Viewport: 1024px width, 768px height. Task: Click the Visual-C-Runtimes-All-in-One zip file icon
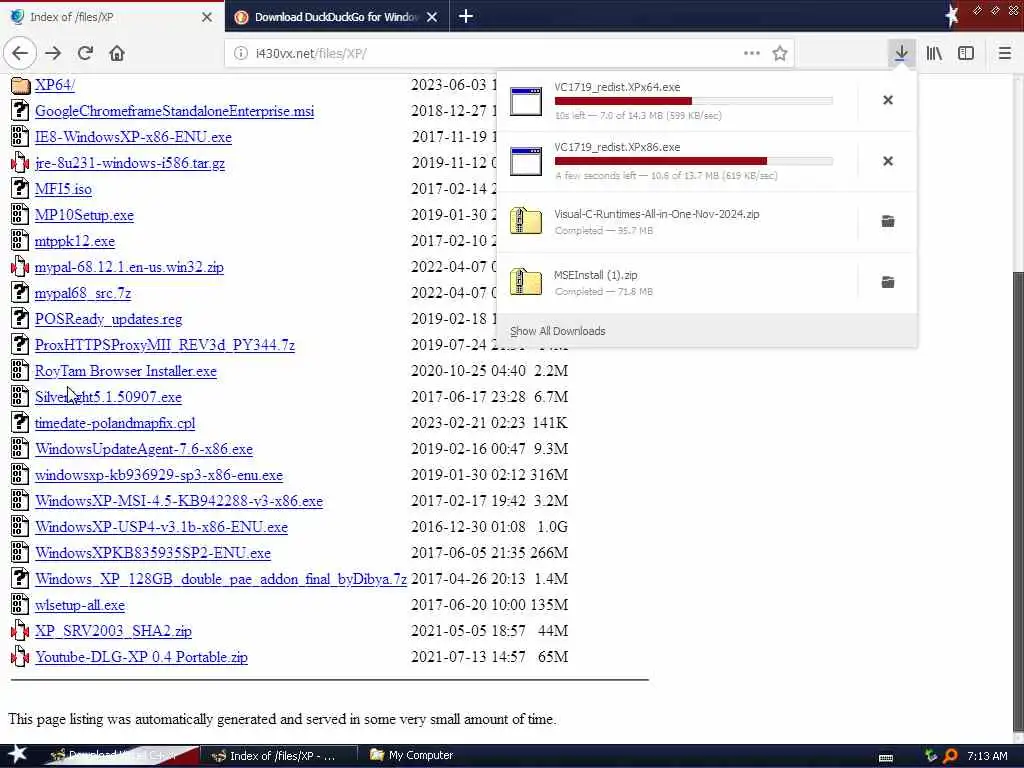point(526,221)
